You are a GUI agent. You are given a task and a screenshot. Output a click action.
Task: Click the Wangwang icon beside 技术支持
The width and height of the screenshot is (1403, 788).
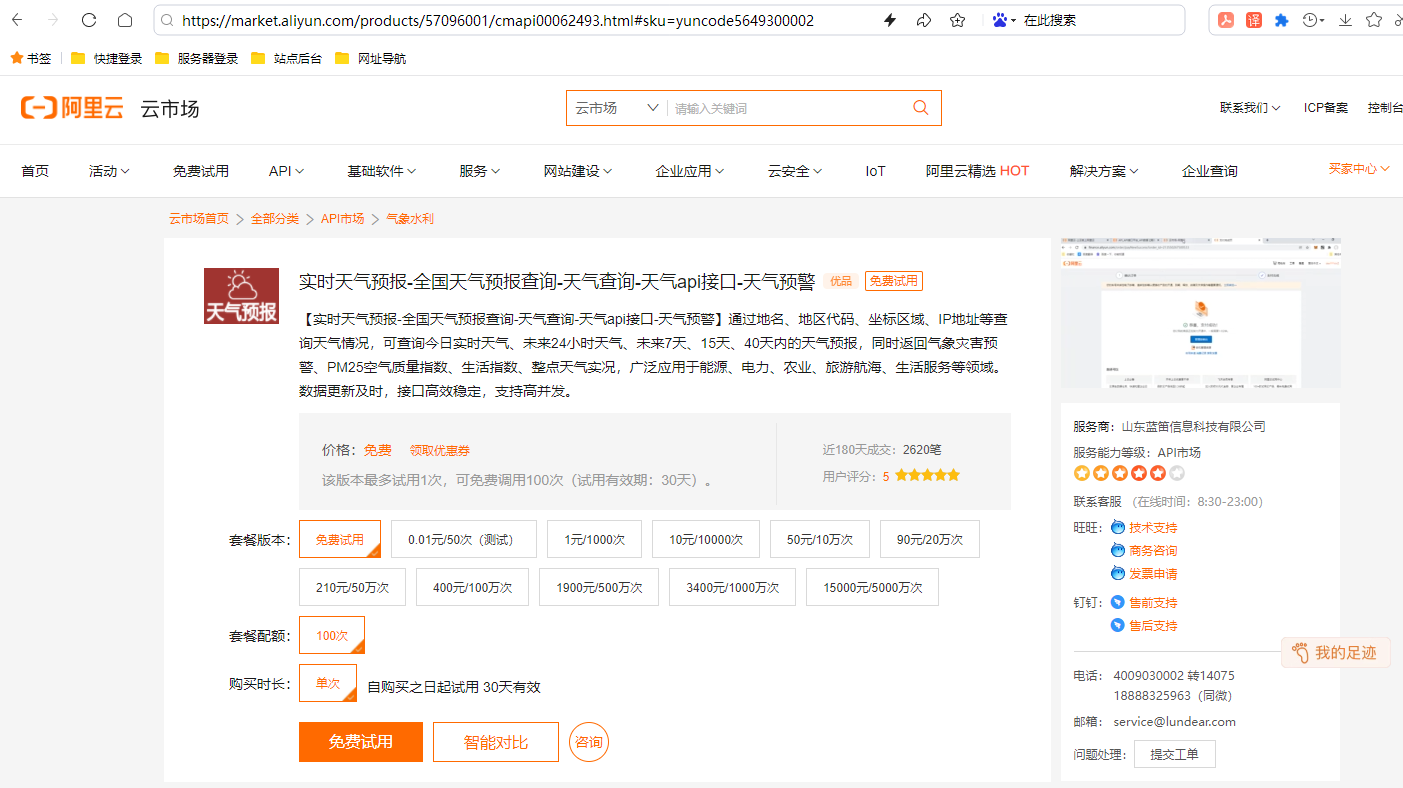coord(1117,527)
